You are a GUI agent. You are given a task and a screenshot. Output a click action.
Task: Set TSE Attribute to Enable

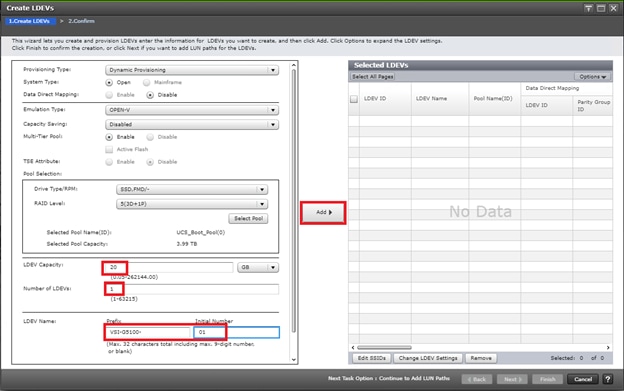pos(109,162)
